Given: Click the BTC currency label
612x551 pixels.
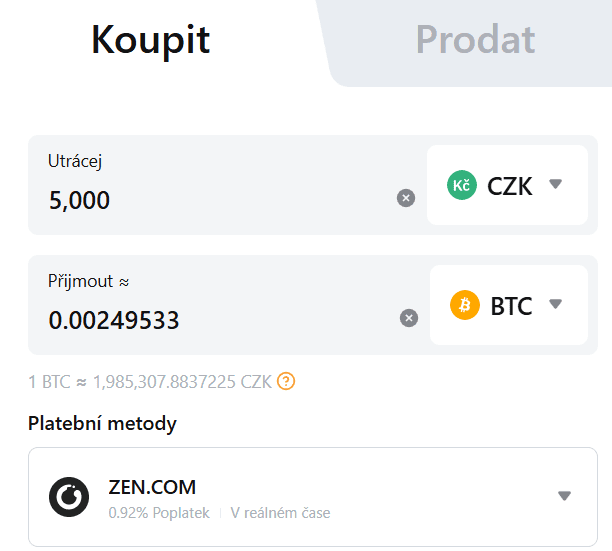Looking at the screenshot, I should [x=512, y=305].
